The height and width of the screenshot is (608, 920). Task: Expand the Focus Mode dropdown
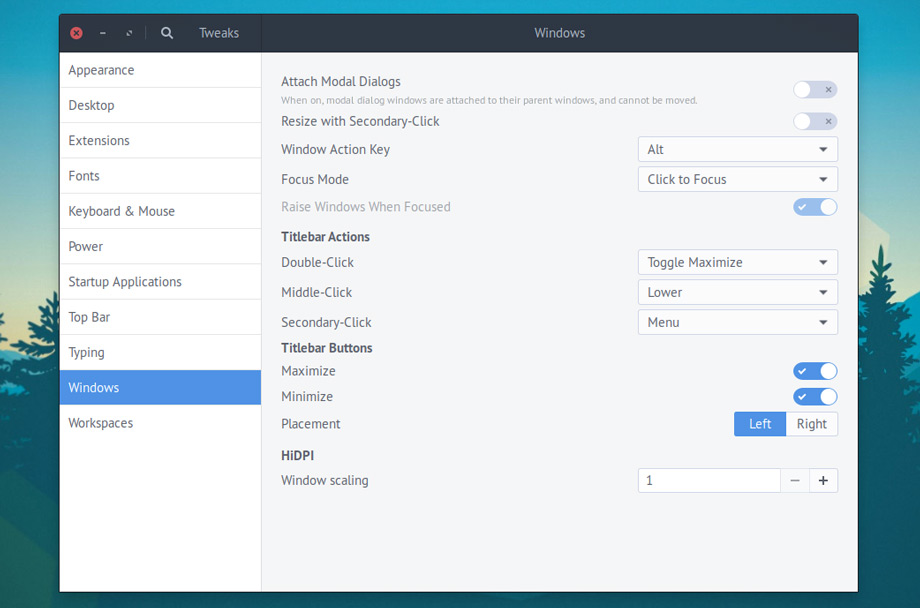click(x=737, y=180)
